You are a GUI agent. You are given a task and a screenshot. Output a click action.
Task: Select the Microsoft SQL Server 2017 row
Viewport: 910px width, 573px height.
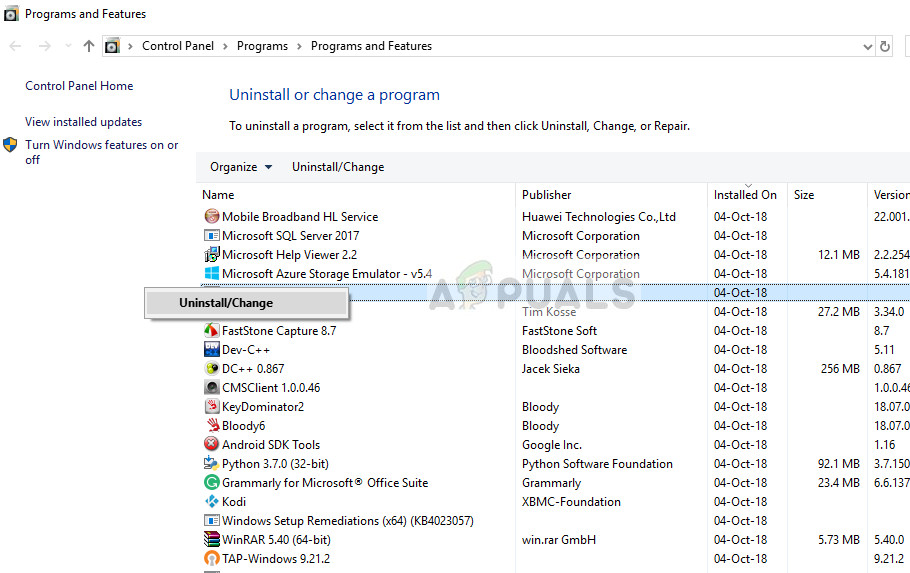[555, 236]
